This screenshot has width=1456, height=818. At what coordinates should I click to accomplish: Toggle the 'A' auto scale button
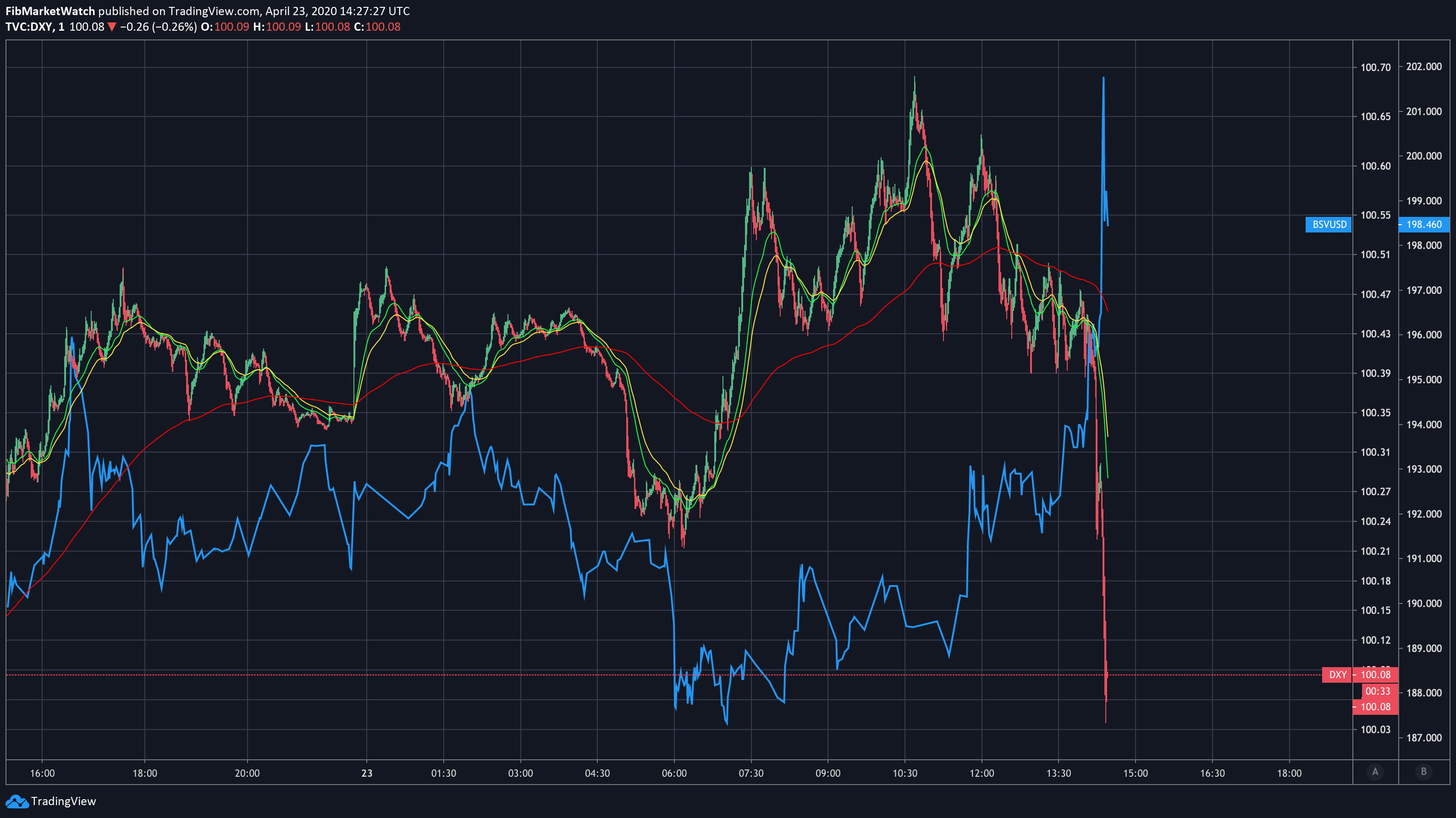click(1375, 772)
